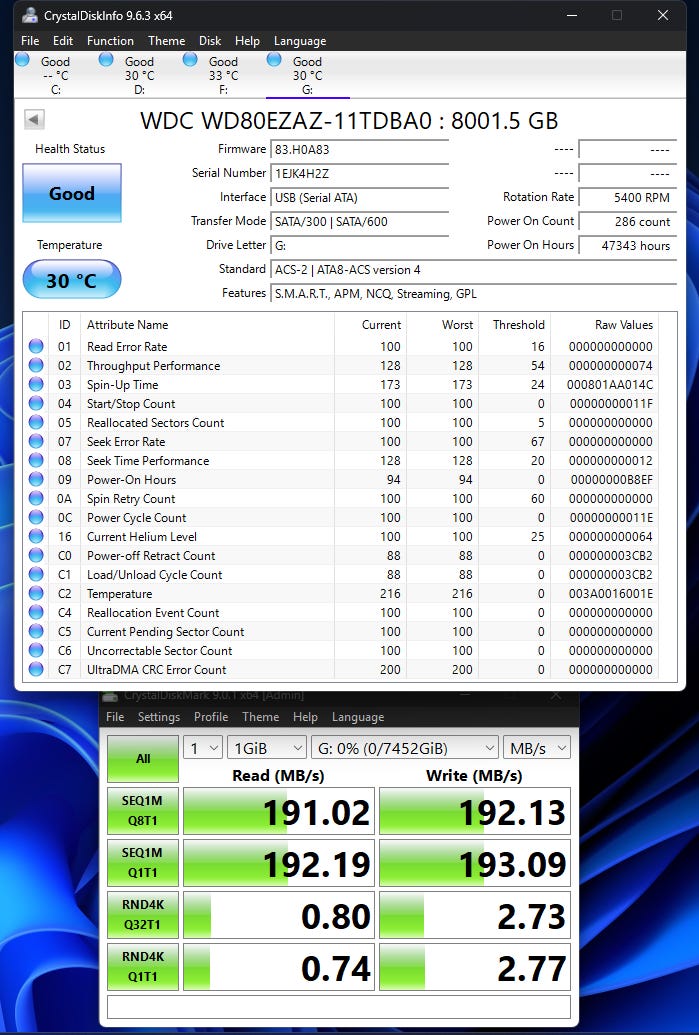
Task: Click status orb for Power Cycle Count
Action: 36,518
